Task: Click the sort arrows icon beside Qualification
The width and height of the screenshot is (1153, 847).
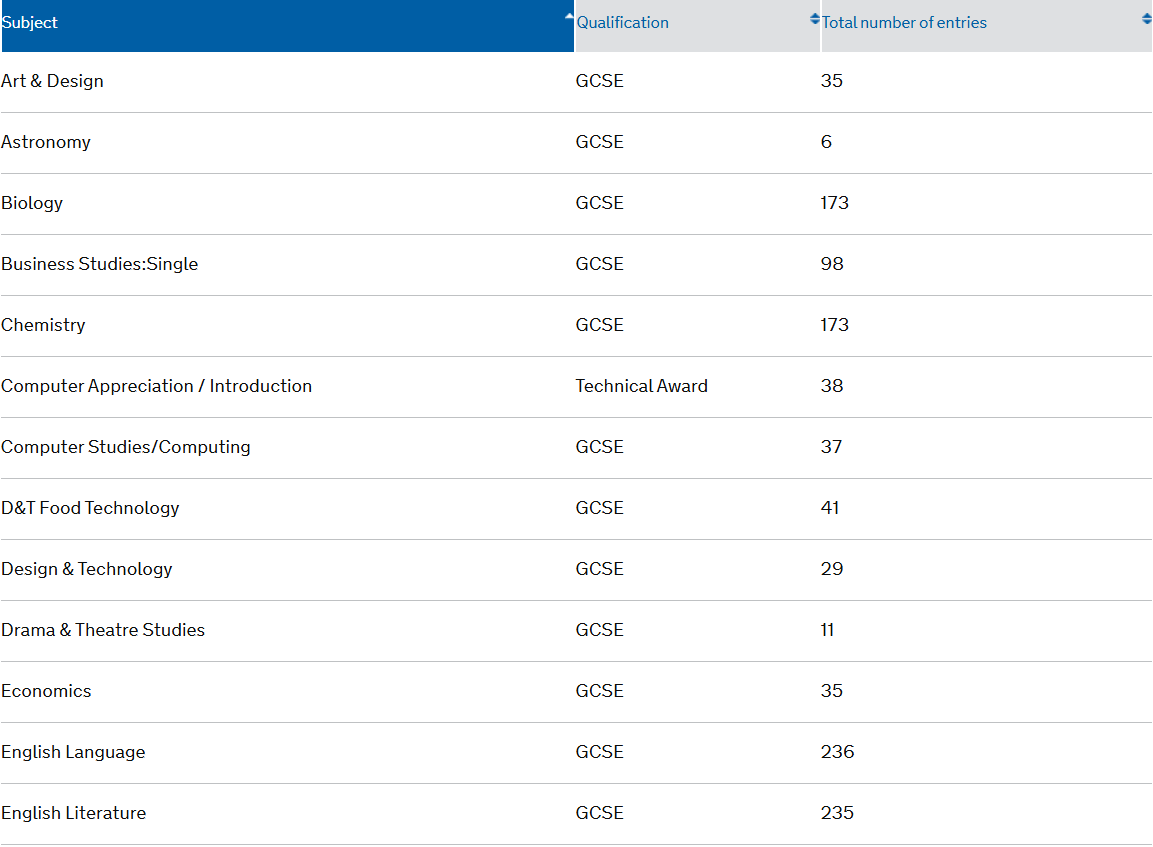Action: [x=814, y=19]
